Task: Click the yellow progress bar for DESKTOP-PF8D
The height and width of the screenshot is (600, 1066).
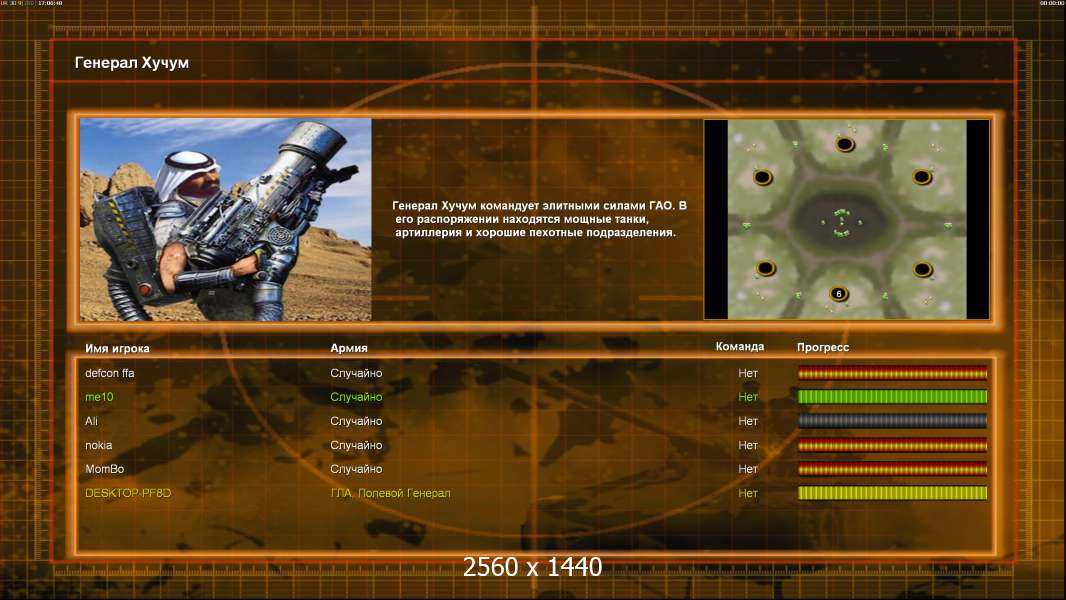Action: coord(892,493)
